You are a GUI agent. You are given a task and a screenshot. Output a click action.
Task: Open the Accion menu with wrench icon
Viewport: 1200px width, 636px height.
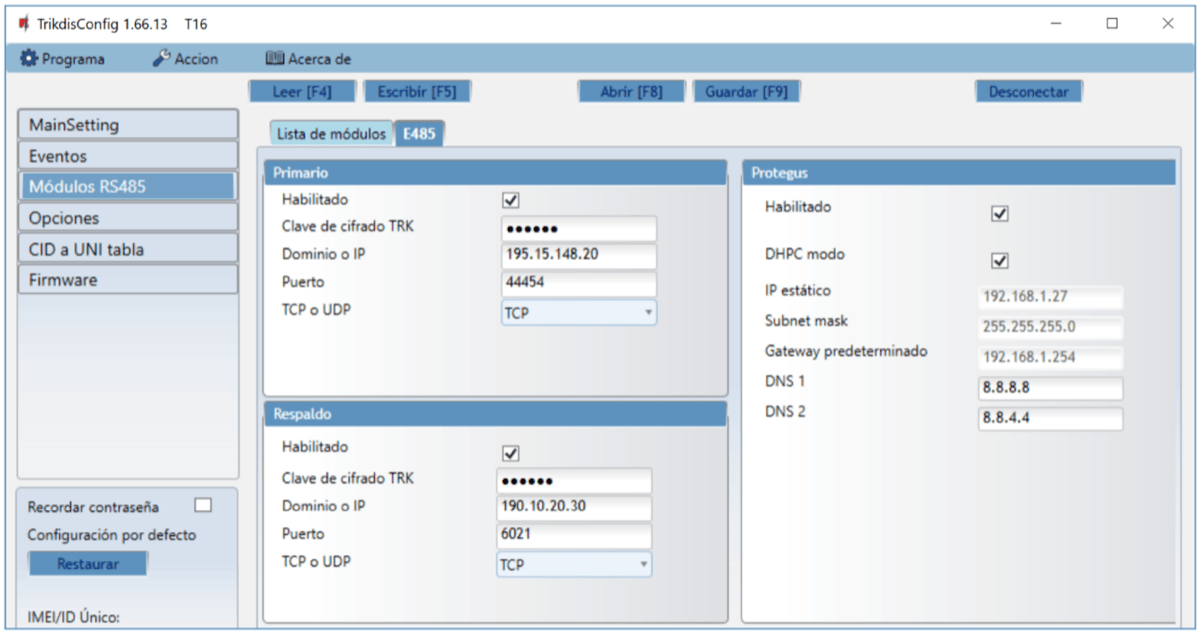tap(185, 59)
